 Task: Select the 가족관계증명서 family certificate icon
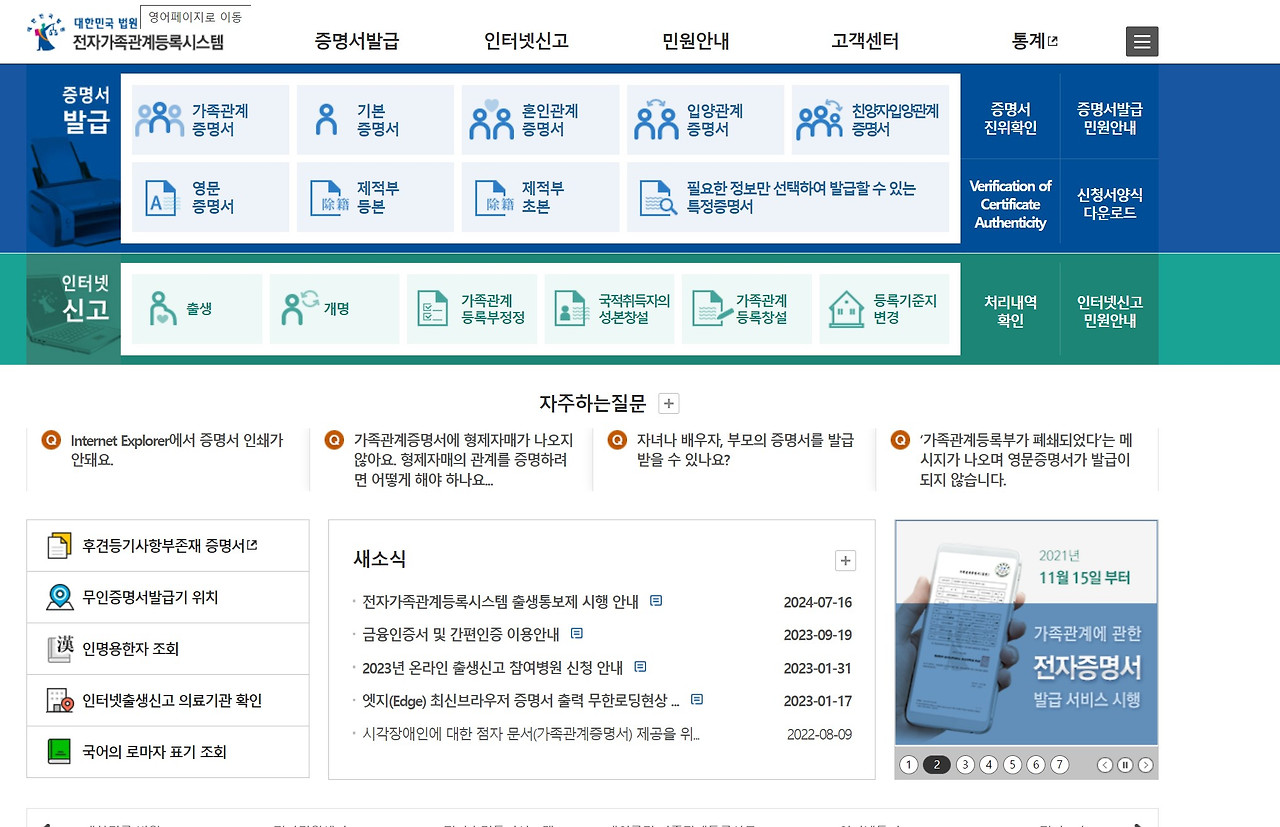point(160,119)
